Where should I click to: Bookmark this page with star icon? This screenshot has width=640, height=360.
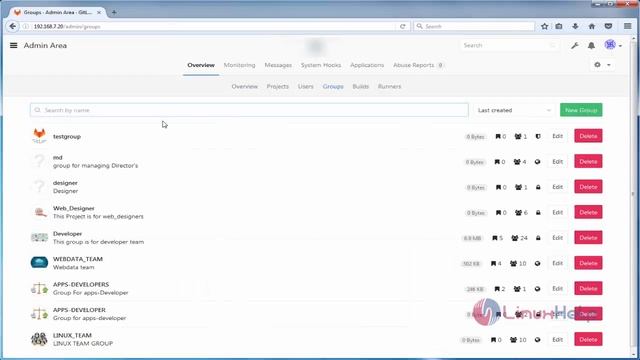544,26
